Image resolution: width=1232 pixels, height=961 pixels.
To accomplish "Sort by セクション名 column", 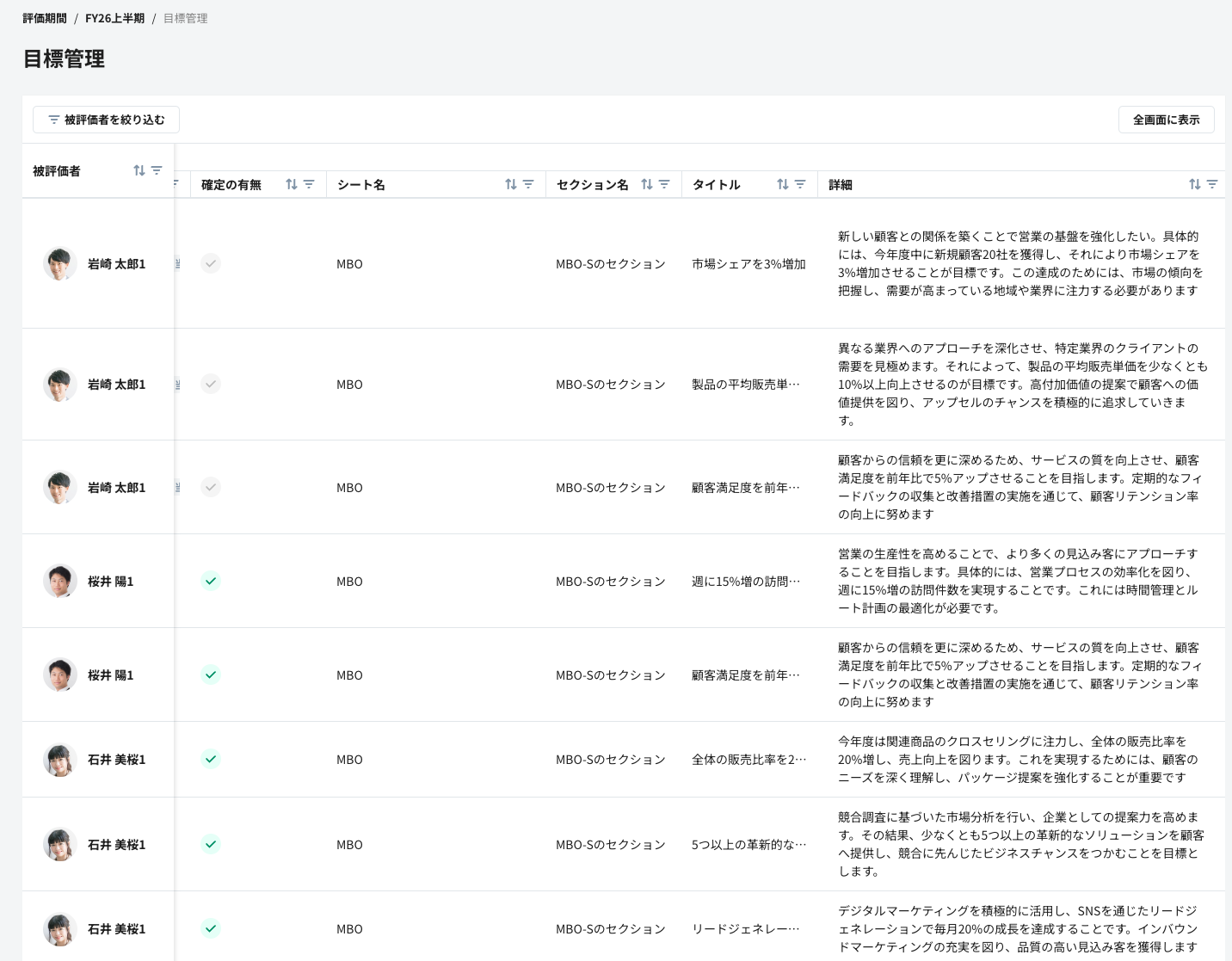I will click(x=647, y=184).
